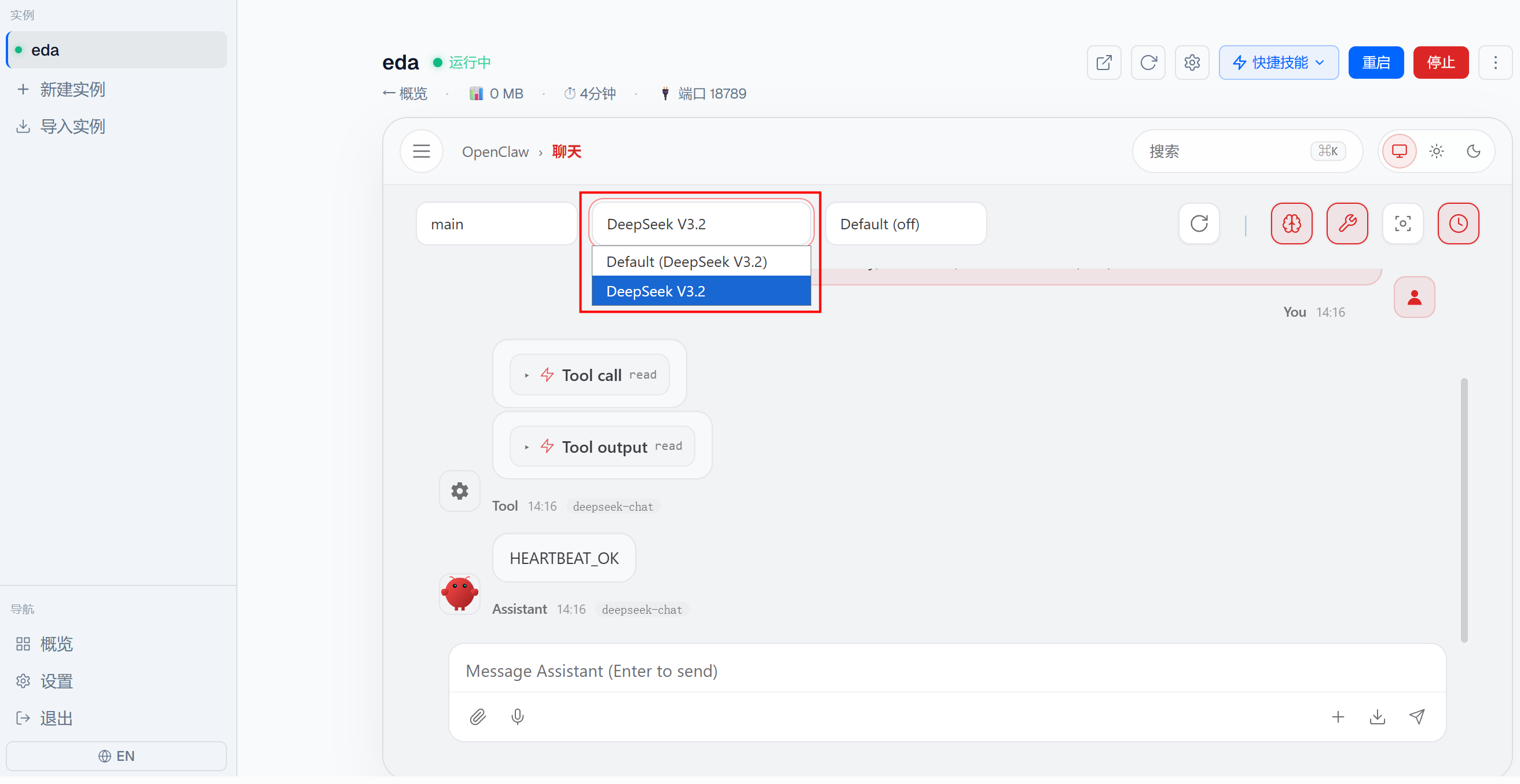Expand the Tool call read entry
This screenshot has height=784, width=1520.
(589, 375)
